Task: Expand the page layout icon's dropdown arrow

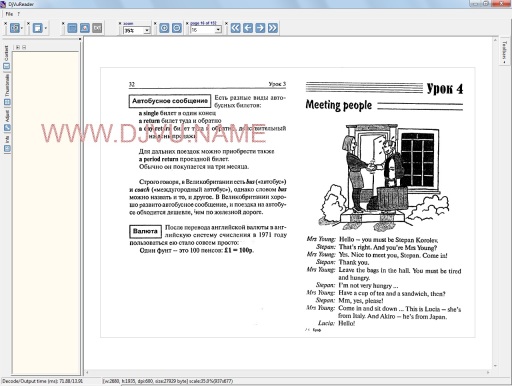Action: [22, 28]
